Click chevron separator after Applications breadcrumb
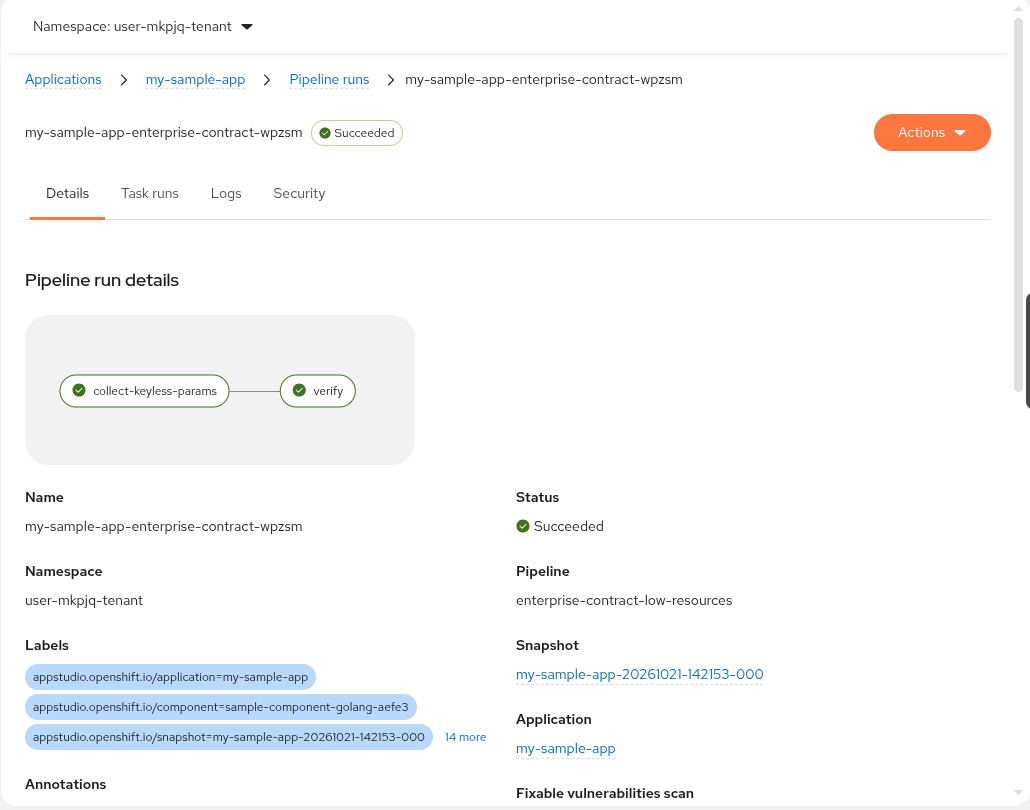 pyautogui.click(x=123, y=80)
